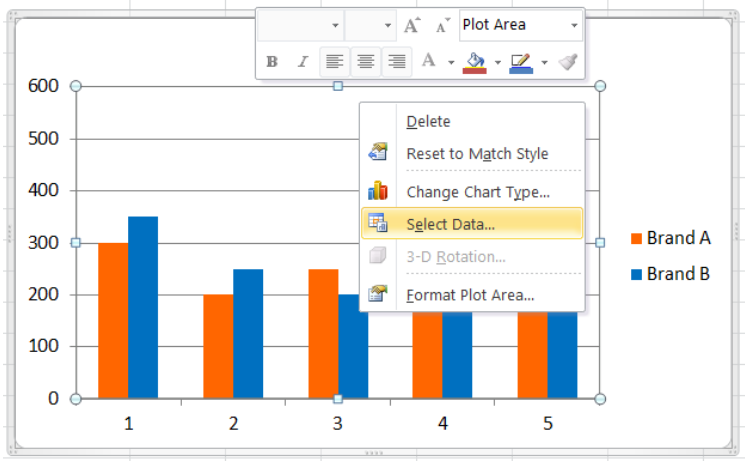Expand shape outline dropdown arrow
The image size is (745, 461).
(x=544, y=62)
